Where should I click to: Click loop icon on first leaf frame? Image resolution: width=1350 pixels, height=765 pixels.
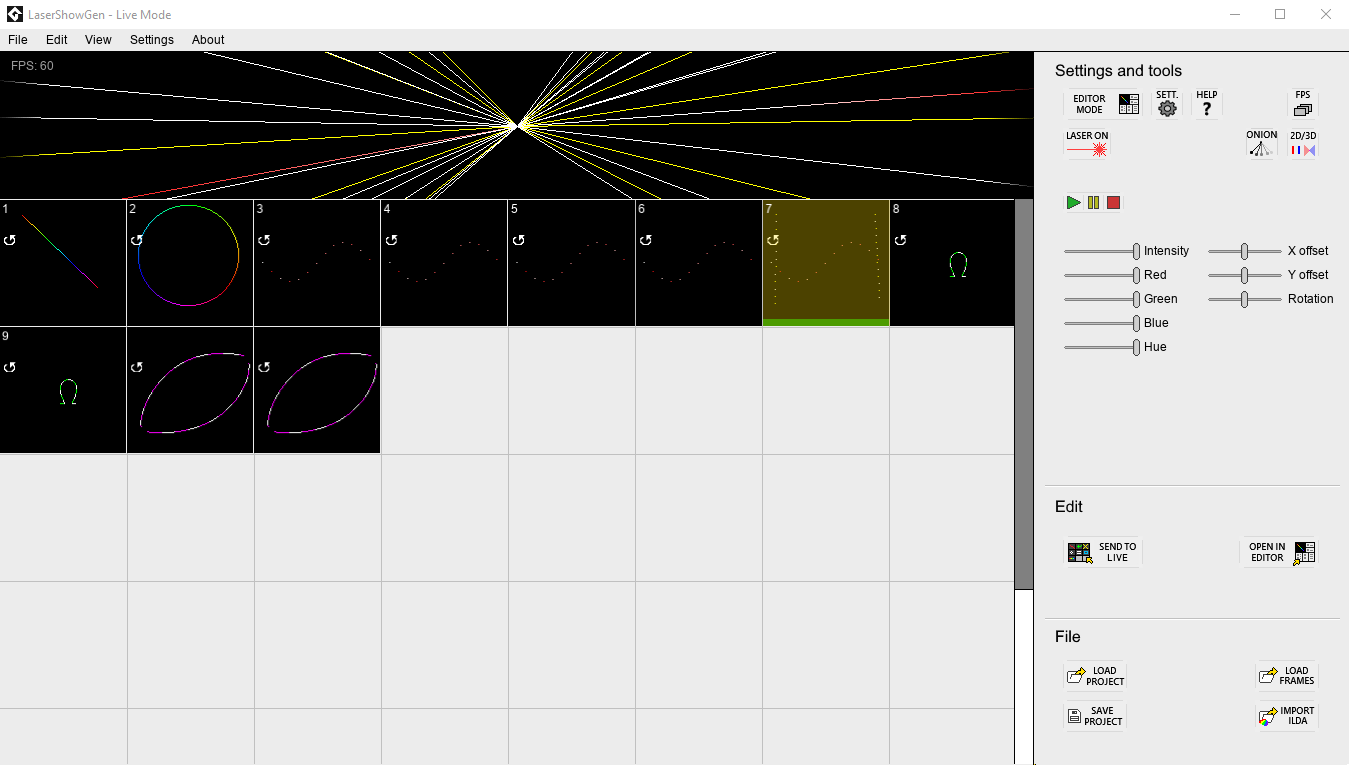click(137, 367)
